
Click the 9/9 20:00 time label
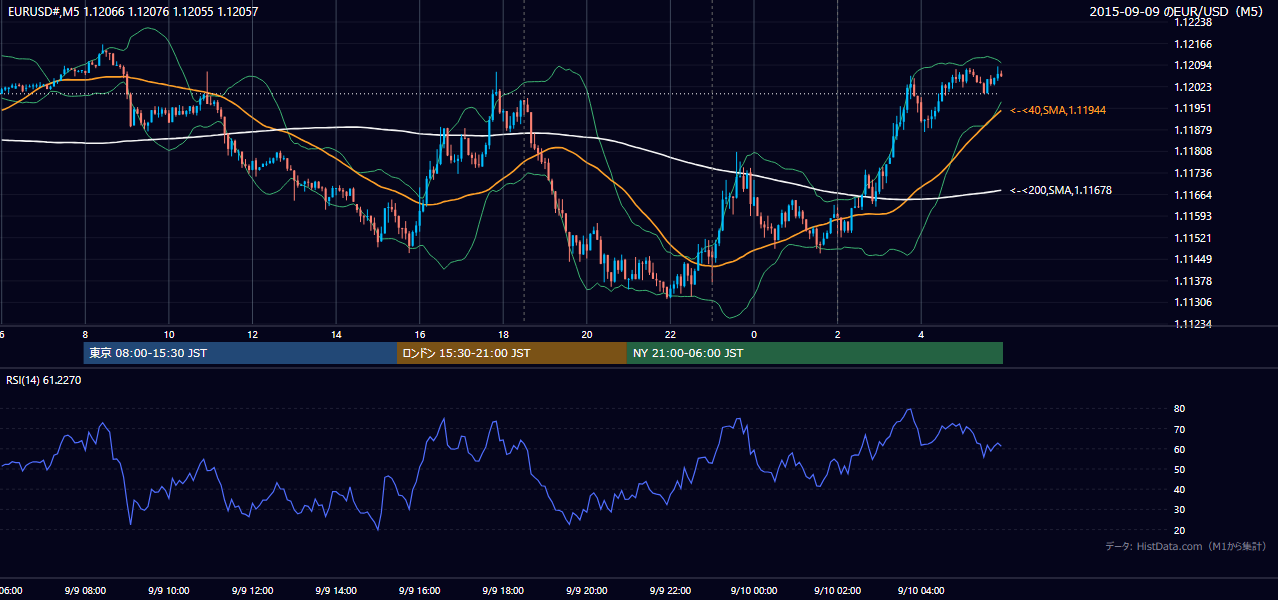pos(587,590)
